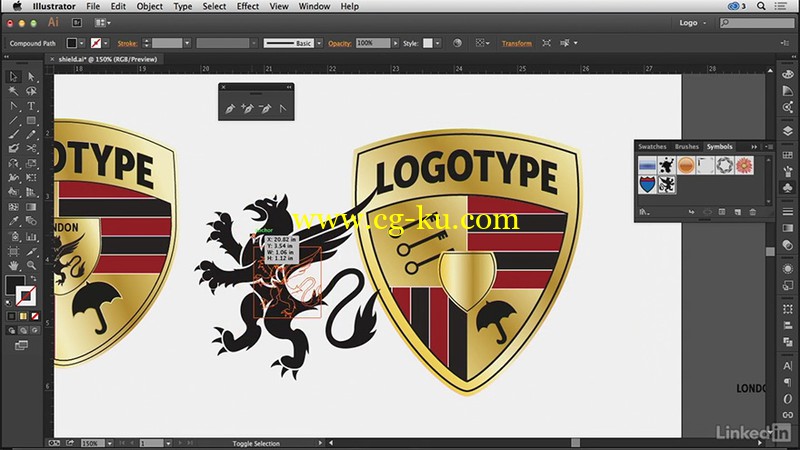Open stroke color dropdown in control bar
The width and height of the screenshot is (800, 450).
[x=106, y=43]
